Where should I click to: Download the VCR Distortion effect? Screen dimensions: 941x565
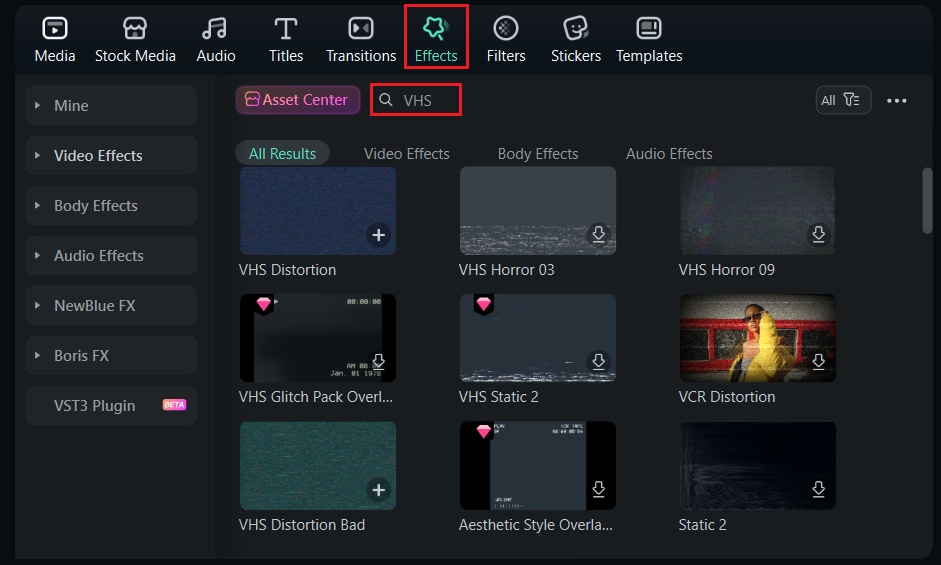[x=819, y=361]
